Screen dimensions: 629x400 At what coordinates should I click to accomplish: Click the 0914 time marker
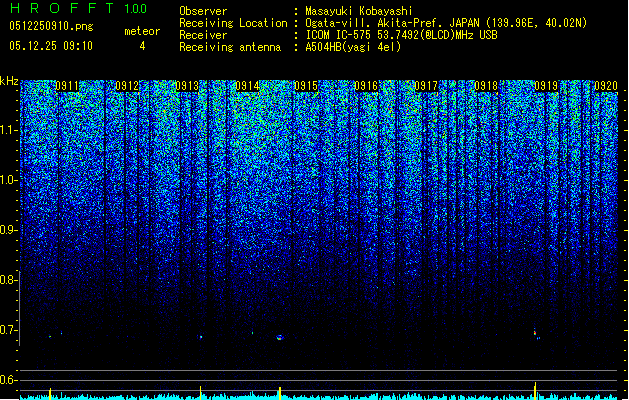coord(248,86)
